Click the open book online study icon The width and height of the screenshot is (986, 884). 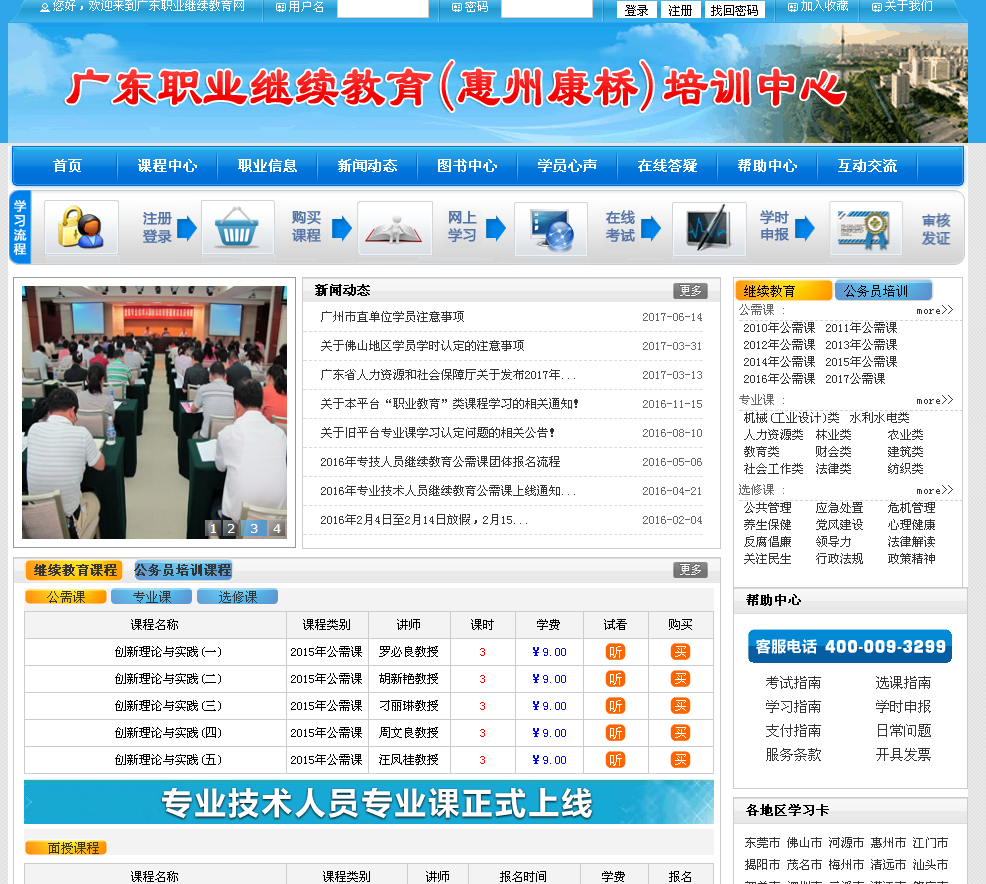click(x=394, y=228)
